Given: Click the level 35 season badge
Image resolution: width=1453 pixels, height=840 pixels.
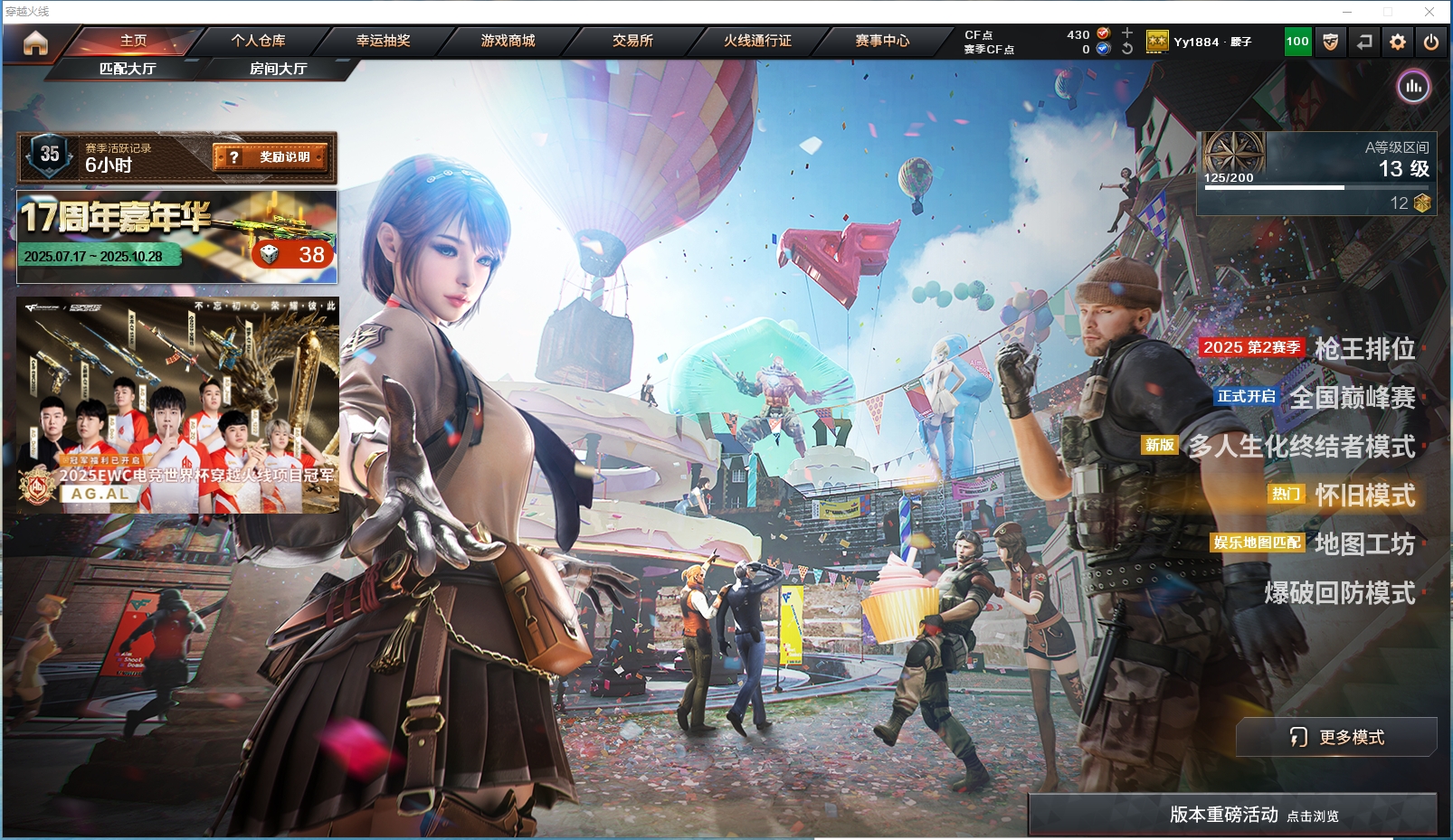Looking at the screenshot, I should tap(50, 155).
